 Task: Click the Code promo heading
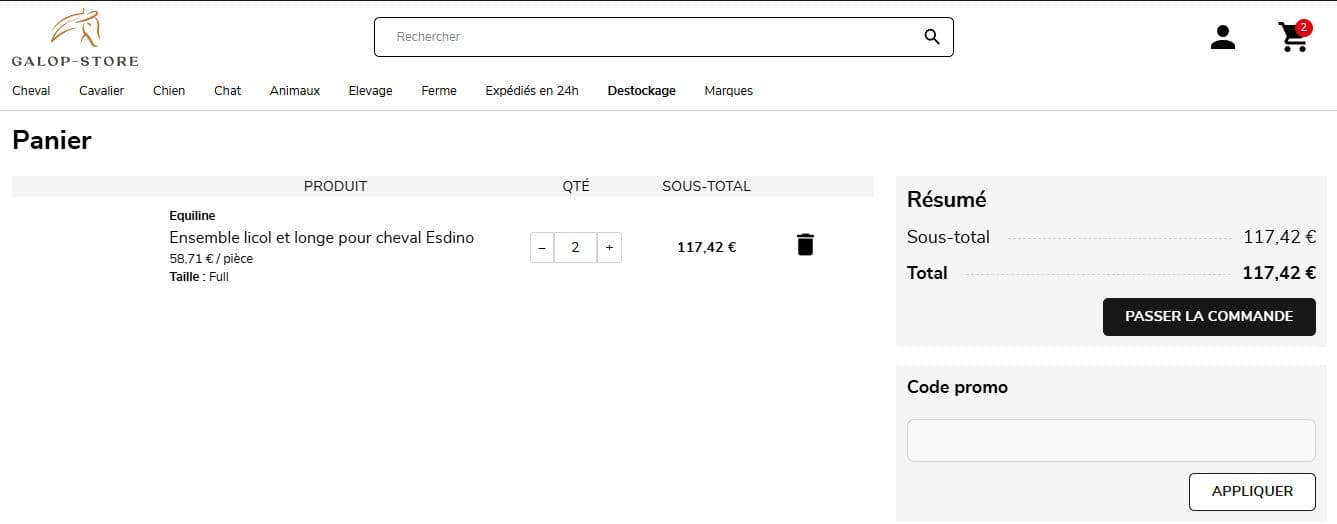coord(957,387)
